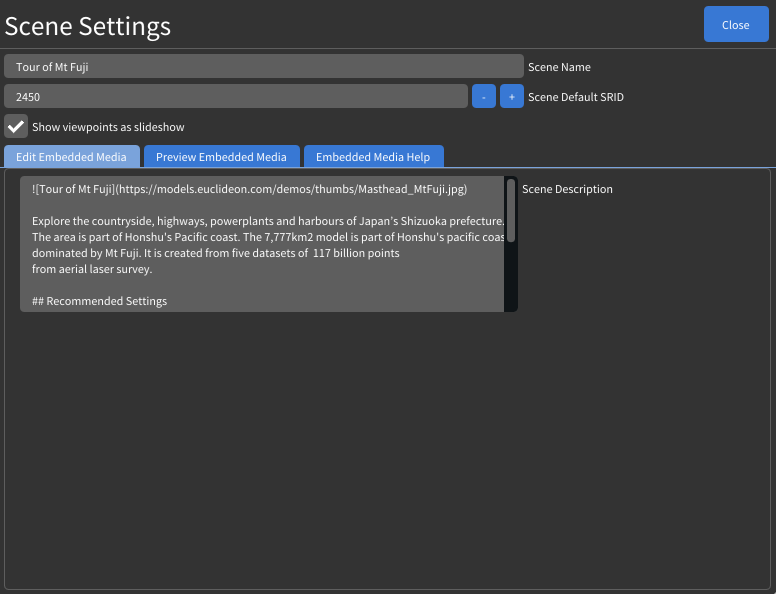Close the Scene Settings dialog
The image size is (776, 594).
(735, 25)
